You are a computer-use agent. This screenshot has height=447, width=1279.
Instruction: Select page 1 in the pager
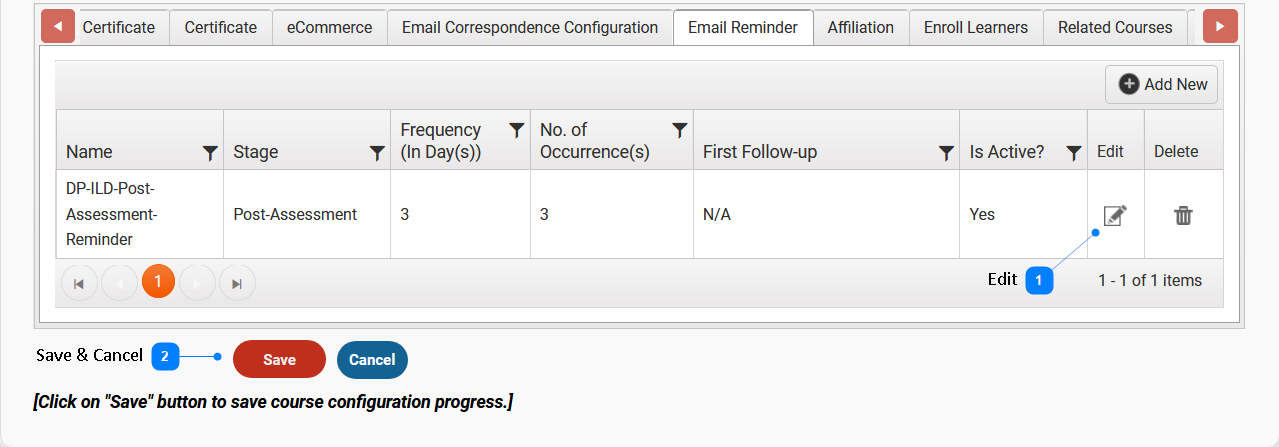158,283
